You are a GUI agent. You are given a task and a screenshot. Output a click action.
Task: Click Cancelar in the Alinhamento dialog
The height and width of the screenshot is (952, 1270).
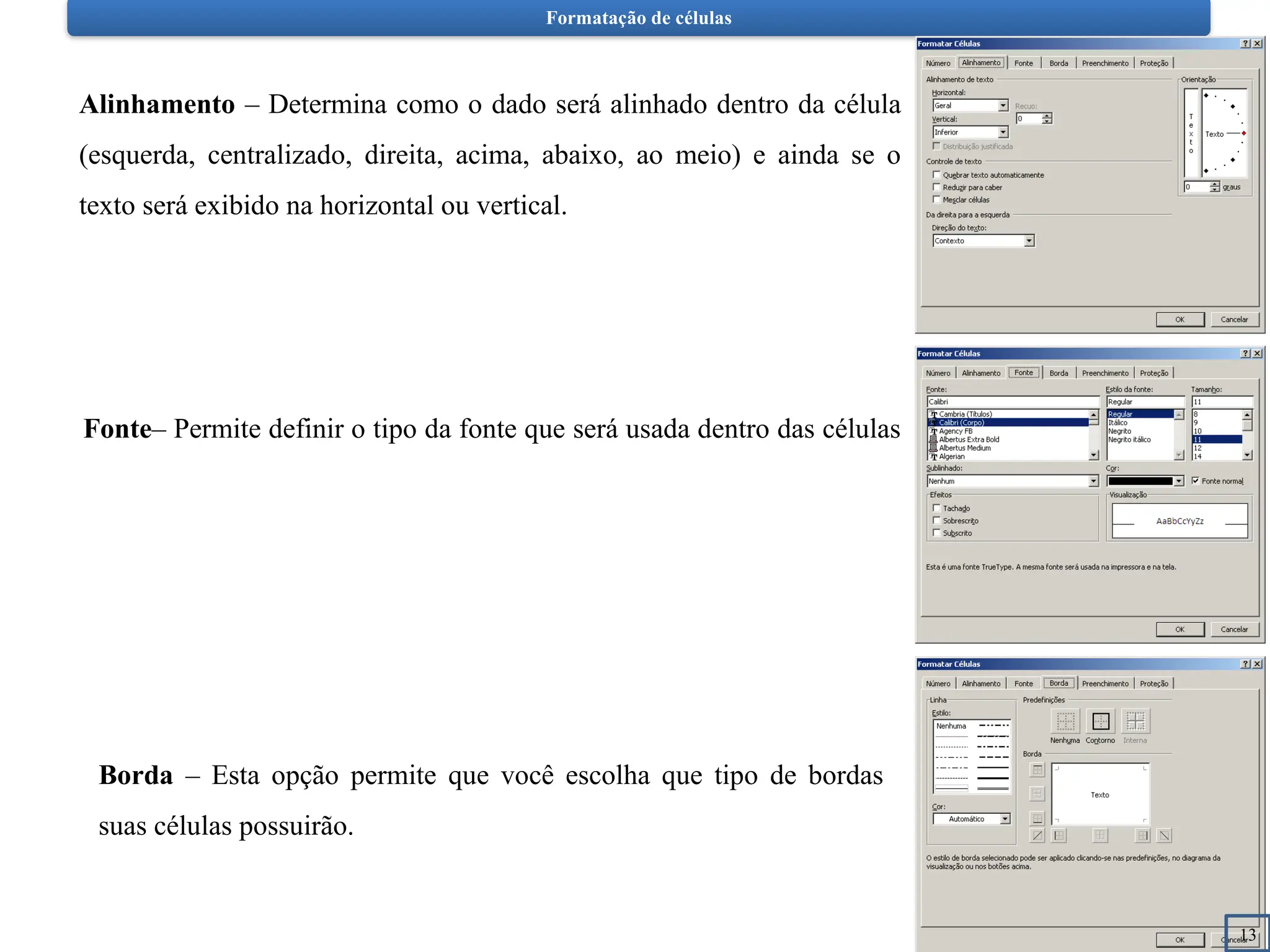pyautogui.click(x=1235, y=320)
